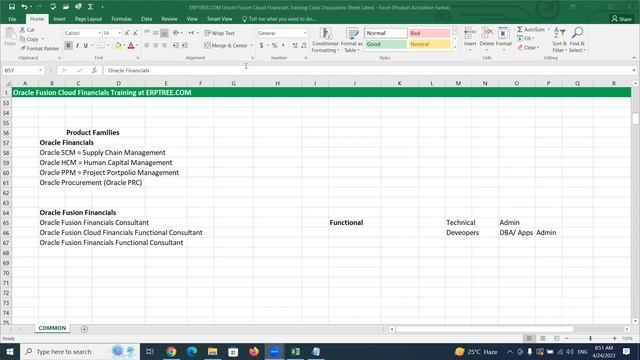Open the Clear menu

tap(529, 47)
